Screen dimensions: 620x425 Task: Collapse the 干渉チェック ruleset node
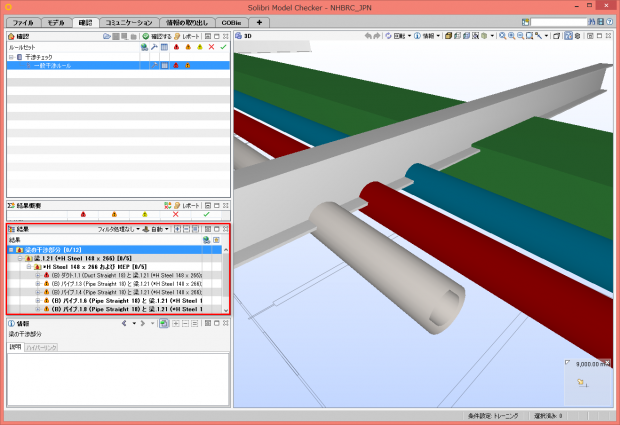coord(12,57)
